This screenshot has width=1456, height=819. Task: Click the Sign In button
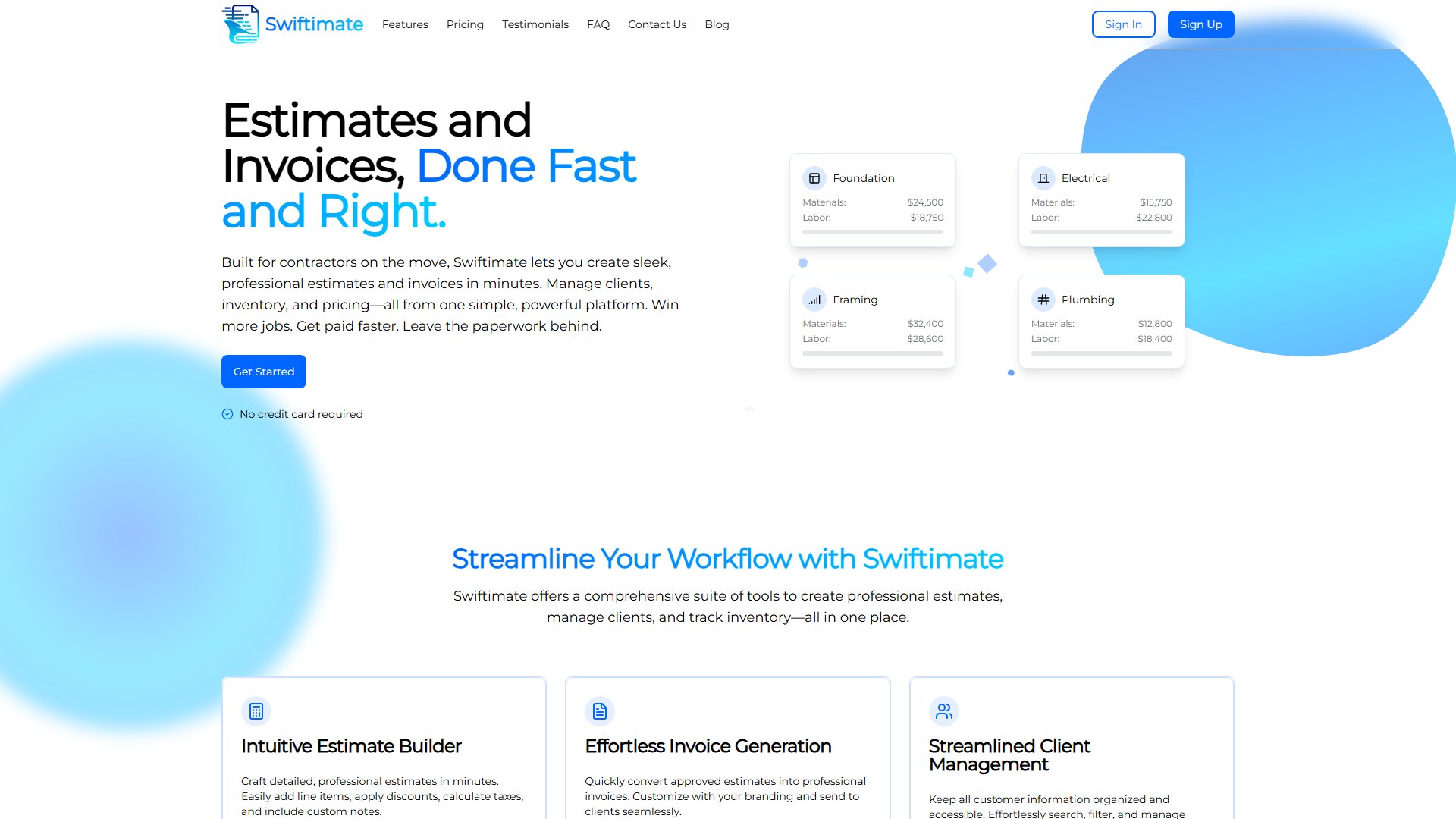coord(1123,24)
